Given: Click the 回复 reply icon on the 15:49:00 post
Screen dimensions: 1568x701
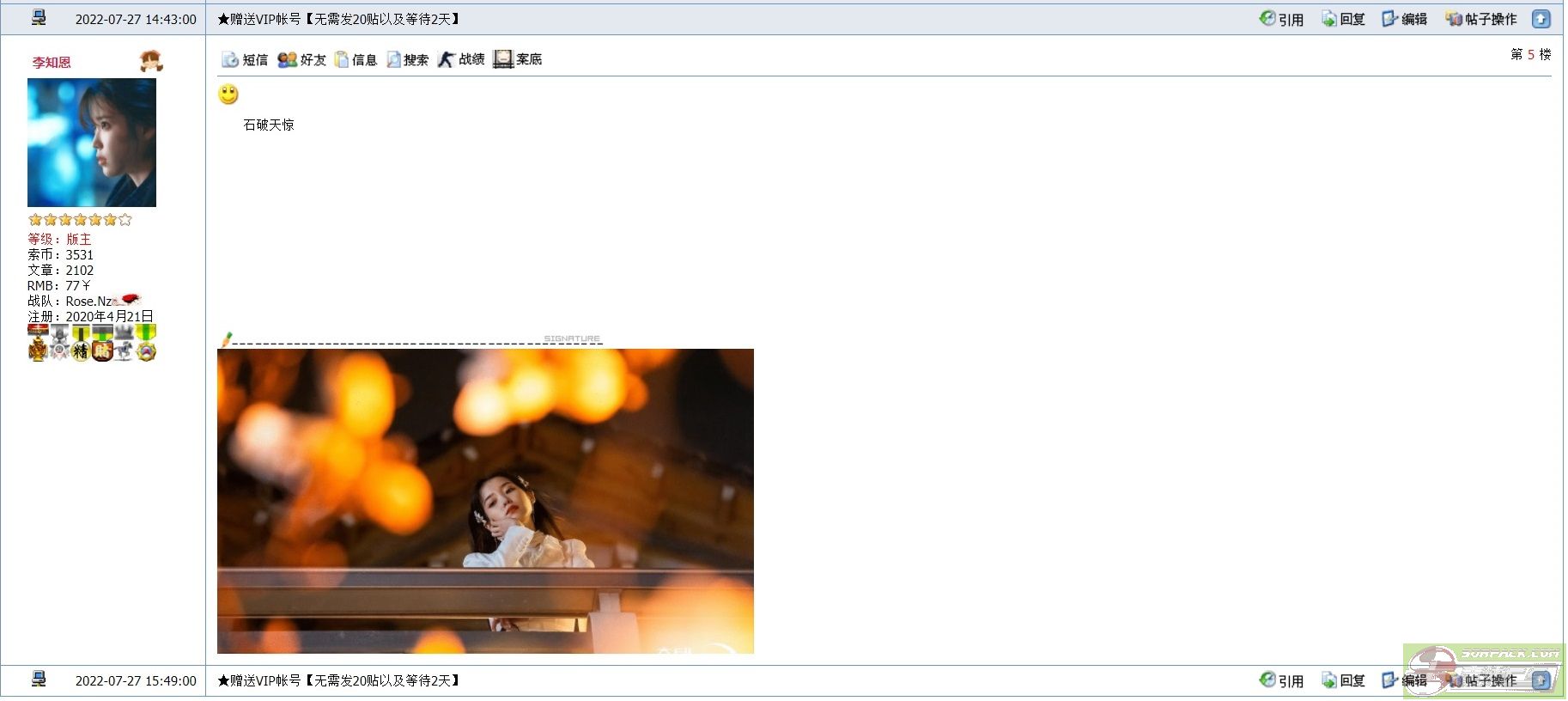Looking at the screenshot, I should (1329, 680).
